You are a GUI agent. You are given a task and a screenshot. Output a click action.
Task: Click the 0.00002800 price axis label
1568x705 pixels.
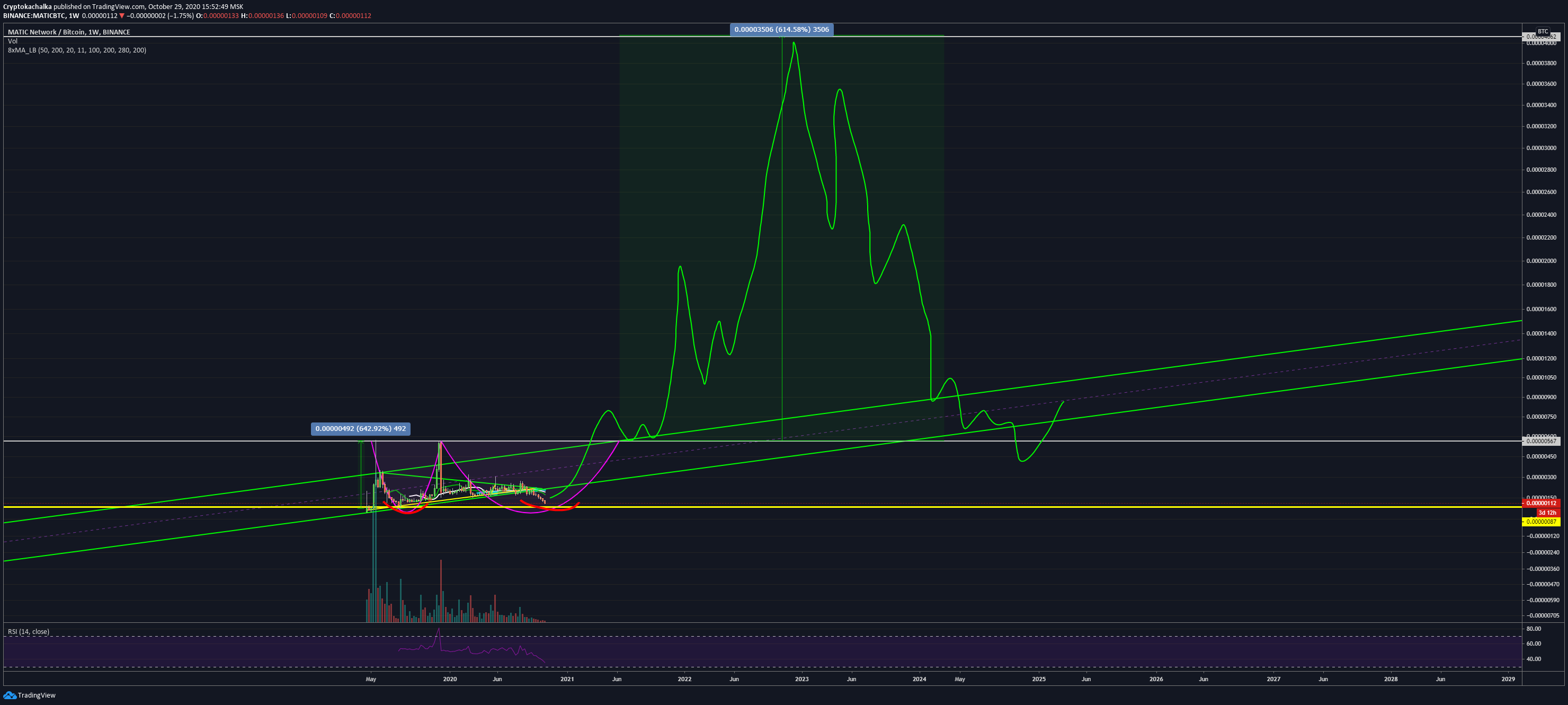[x=1542, y=170]
